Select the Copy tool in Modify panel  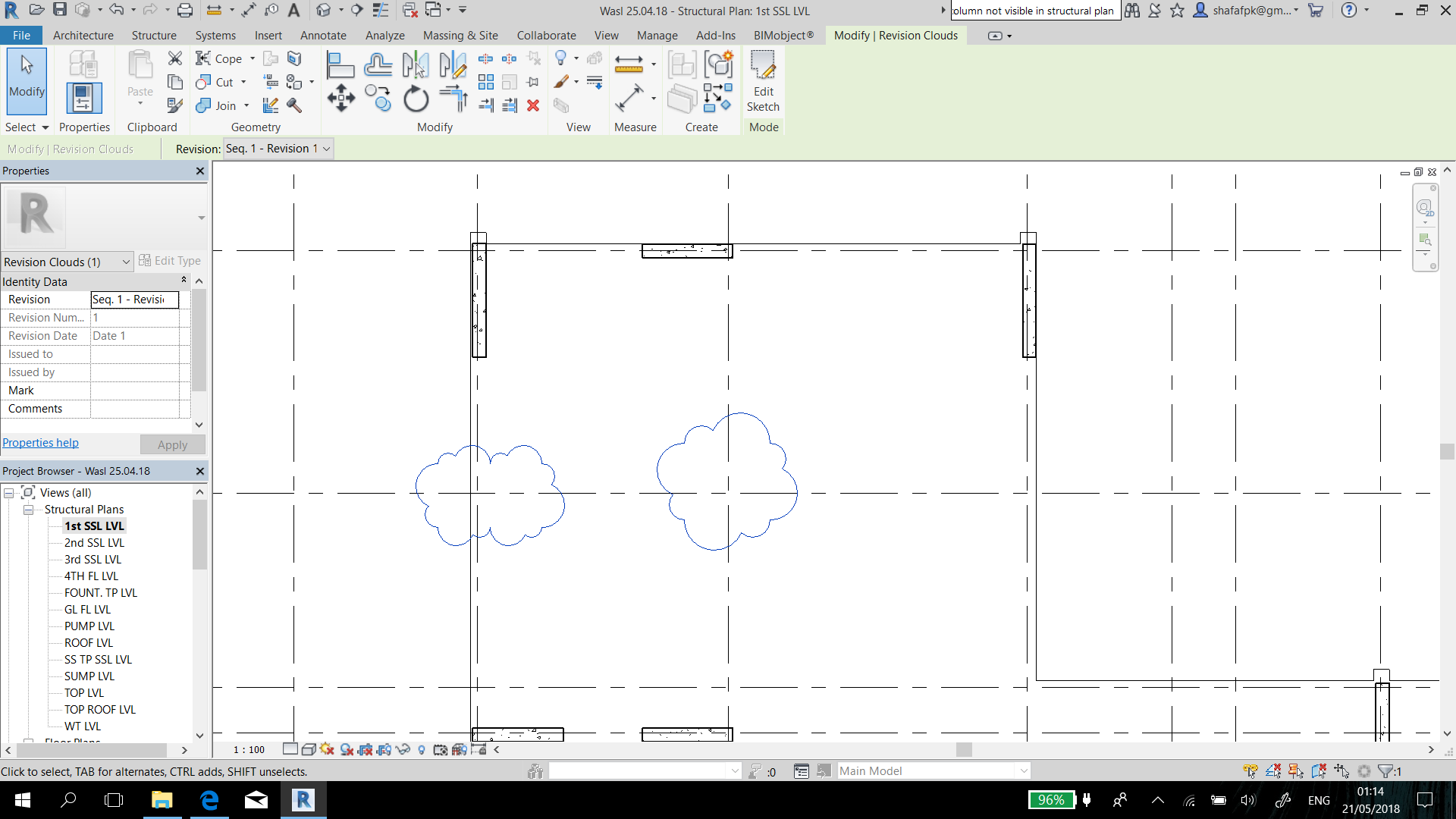click(378, 98)
